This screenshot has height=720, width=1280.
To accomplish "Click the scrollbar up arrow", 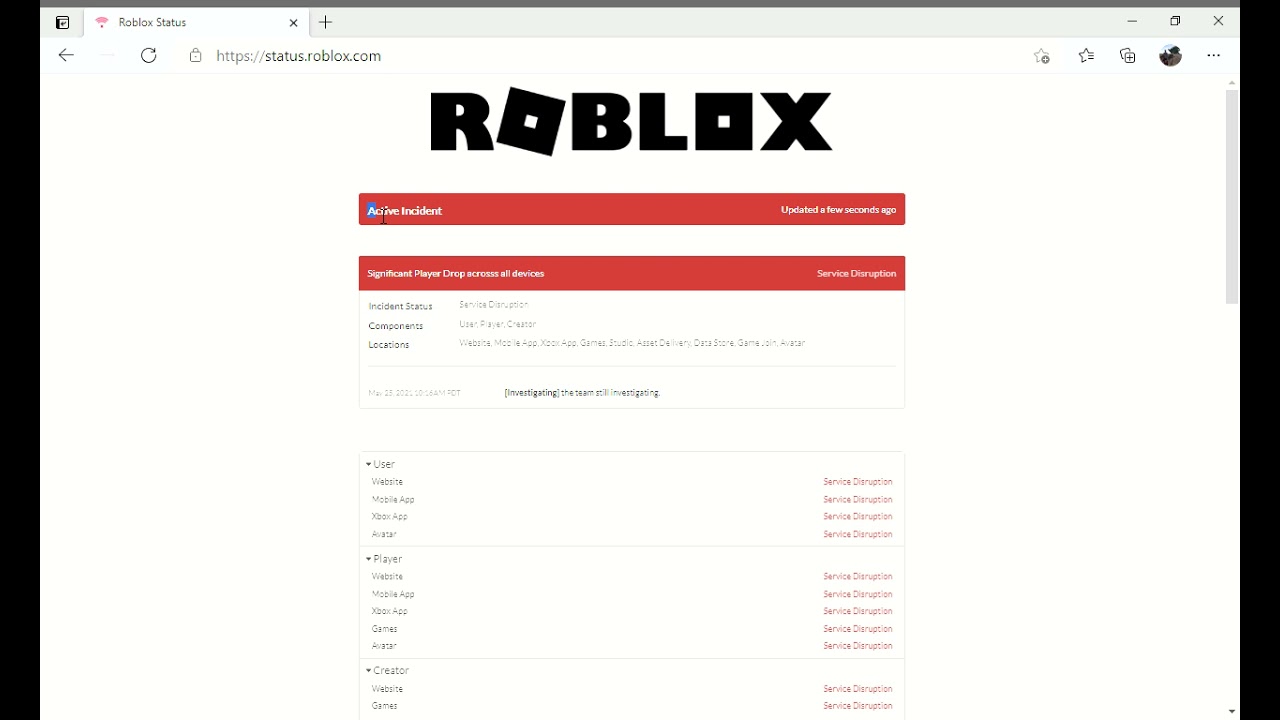I will [x=1232, y=83].
